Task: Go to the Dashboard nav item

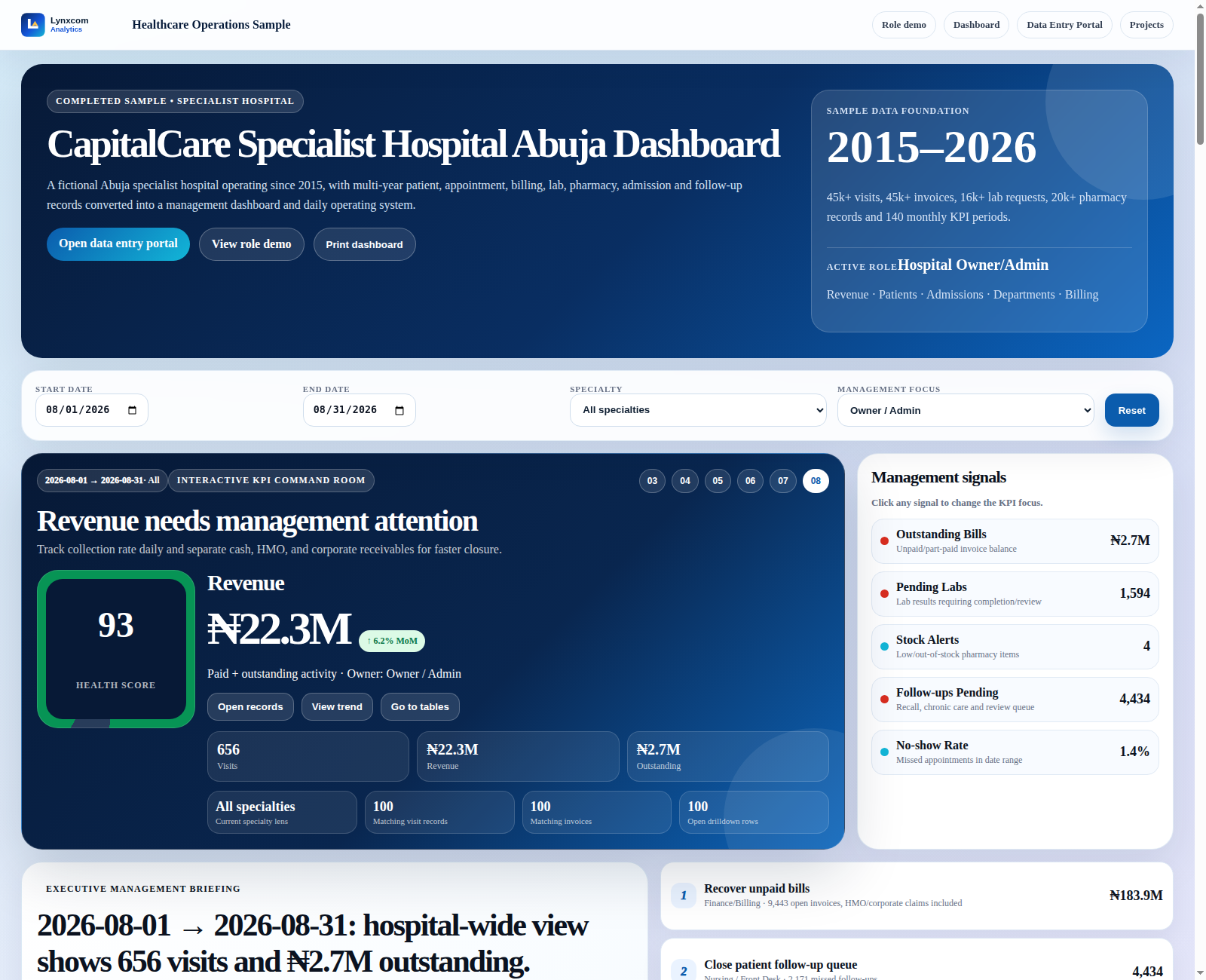Action: (x=976, y=25)
